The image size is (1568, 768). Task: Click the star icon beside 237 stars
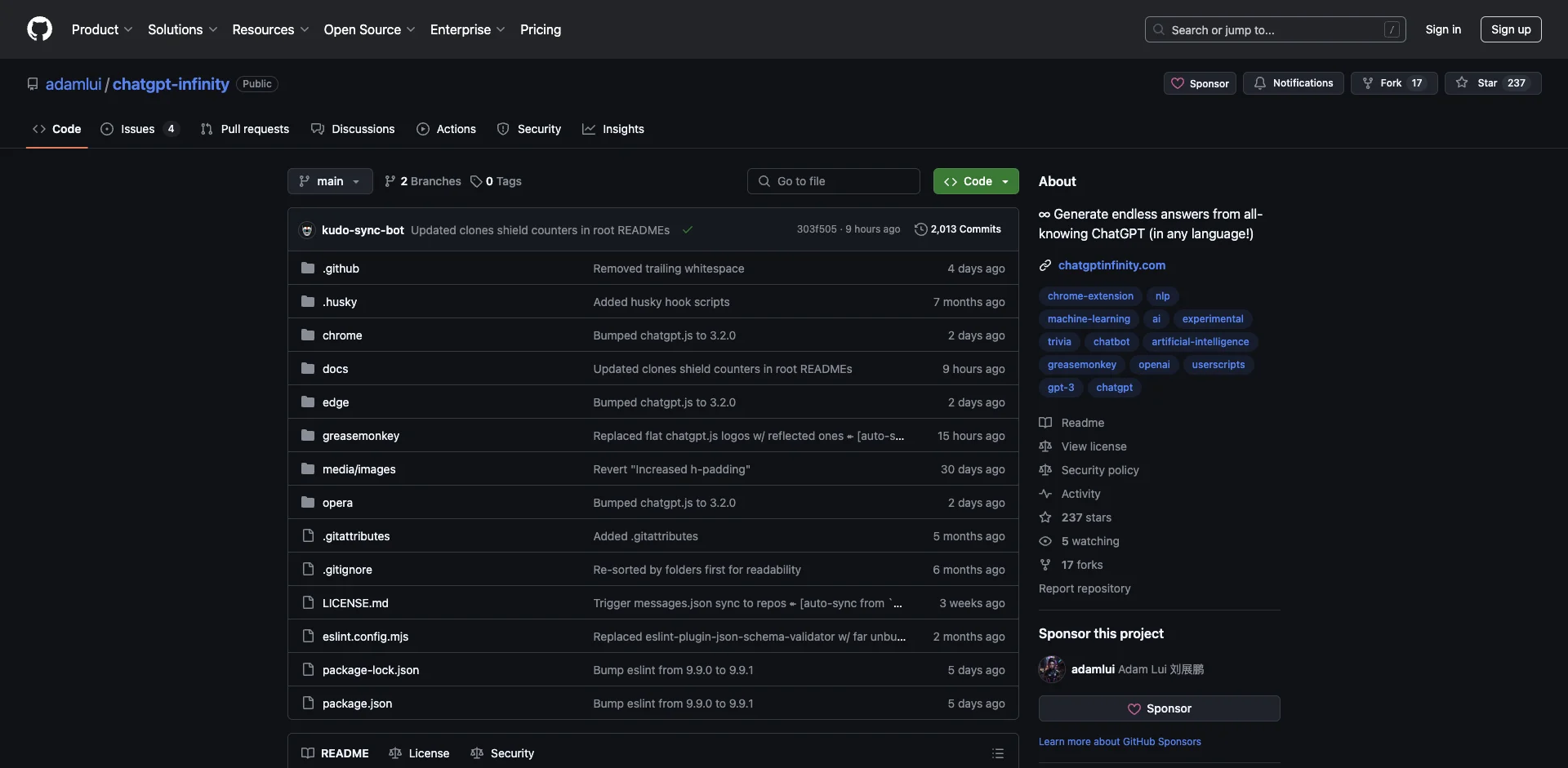1045,517
